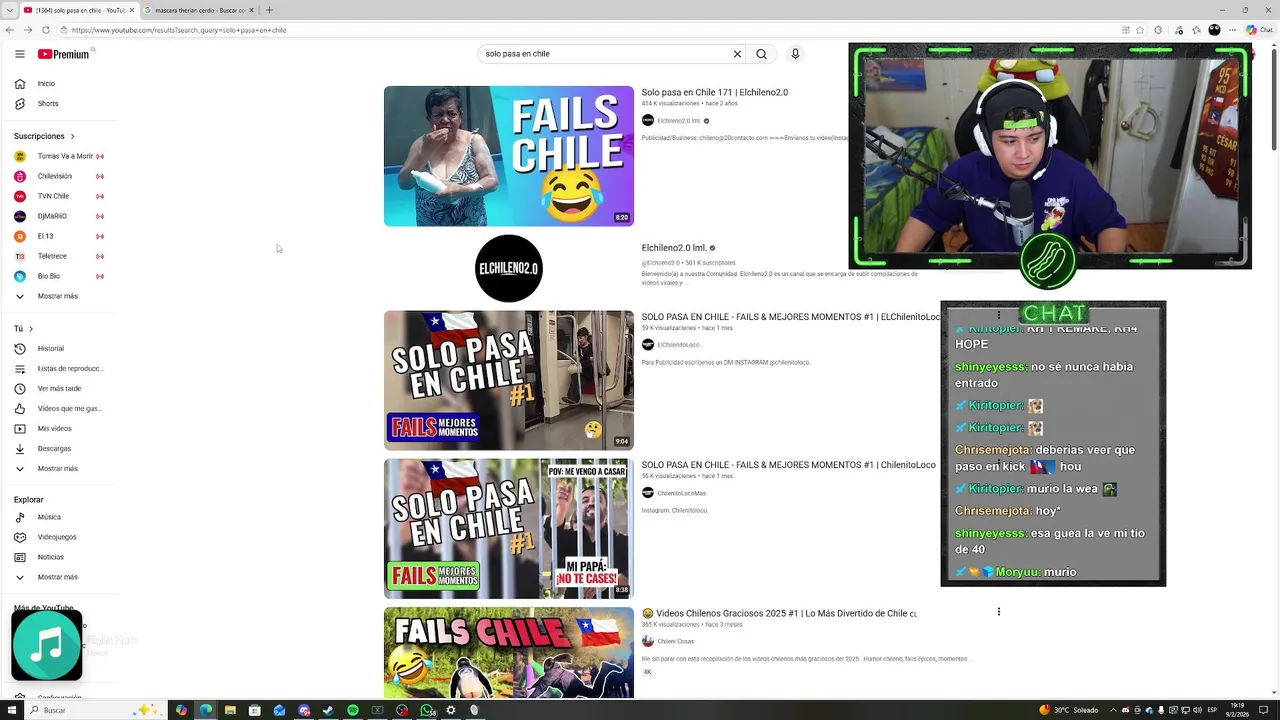The image size is (1280, 720).
Task: Click the browser back arrow
Action: point(10,30)
